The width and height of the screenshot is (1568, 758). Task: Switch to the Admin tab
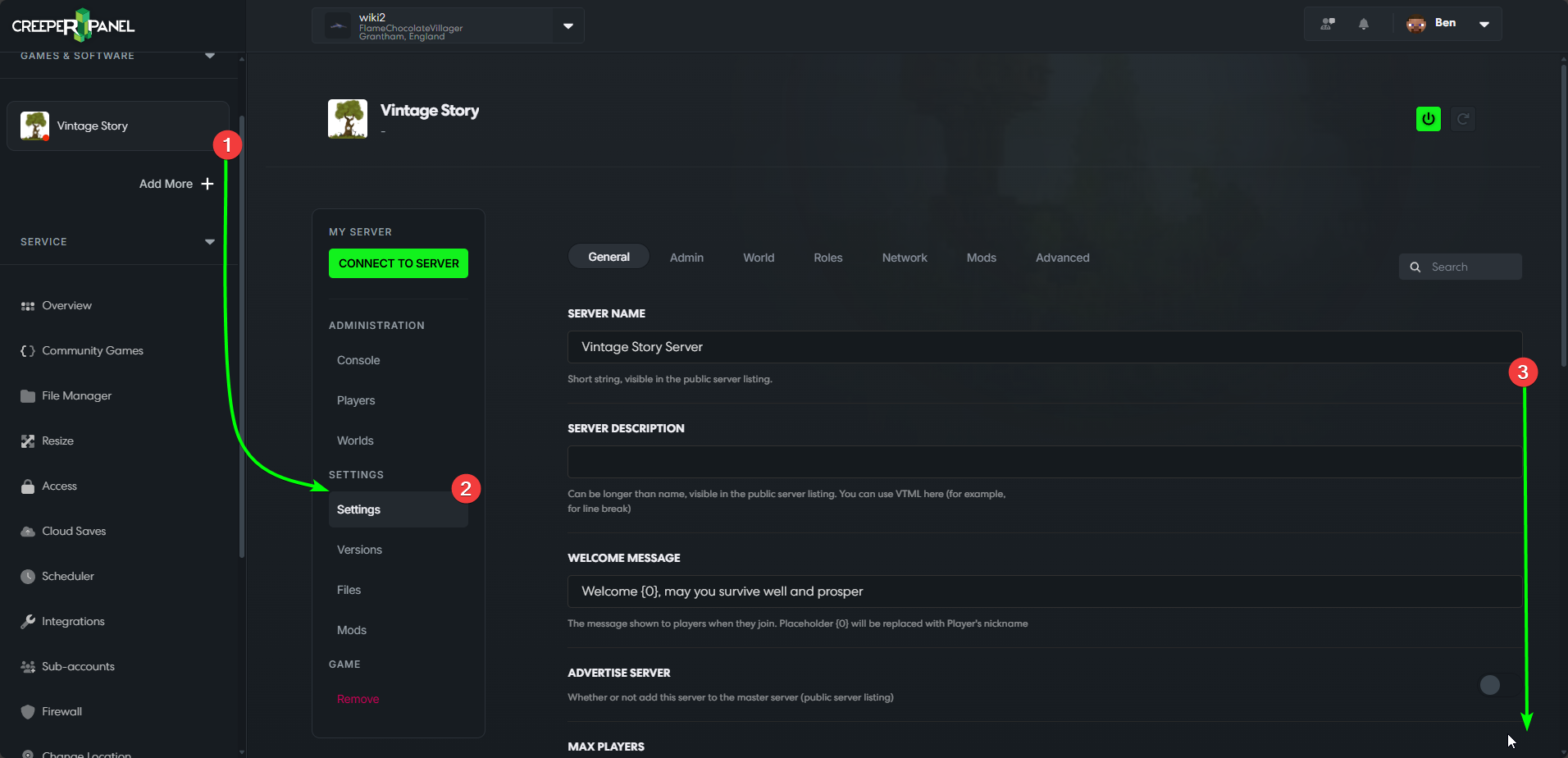point(686,258)
